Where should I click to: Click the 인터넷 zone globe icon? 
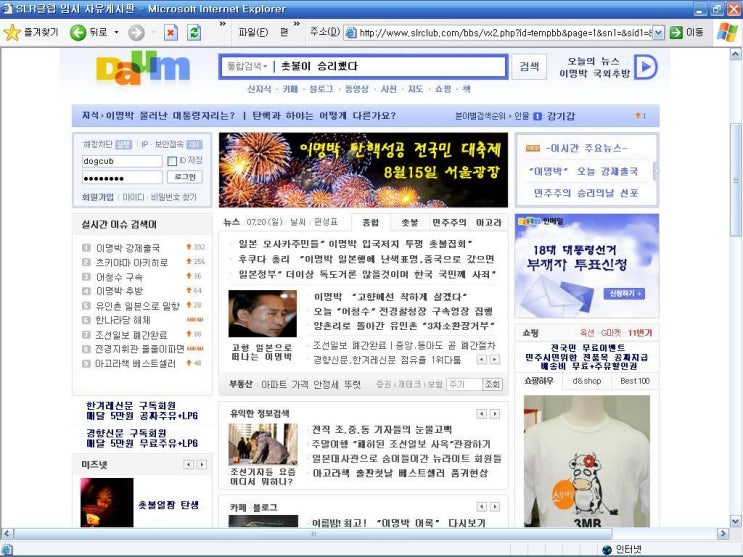[607, 549]
